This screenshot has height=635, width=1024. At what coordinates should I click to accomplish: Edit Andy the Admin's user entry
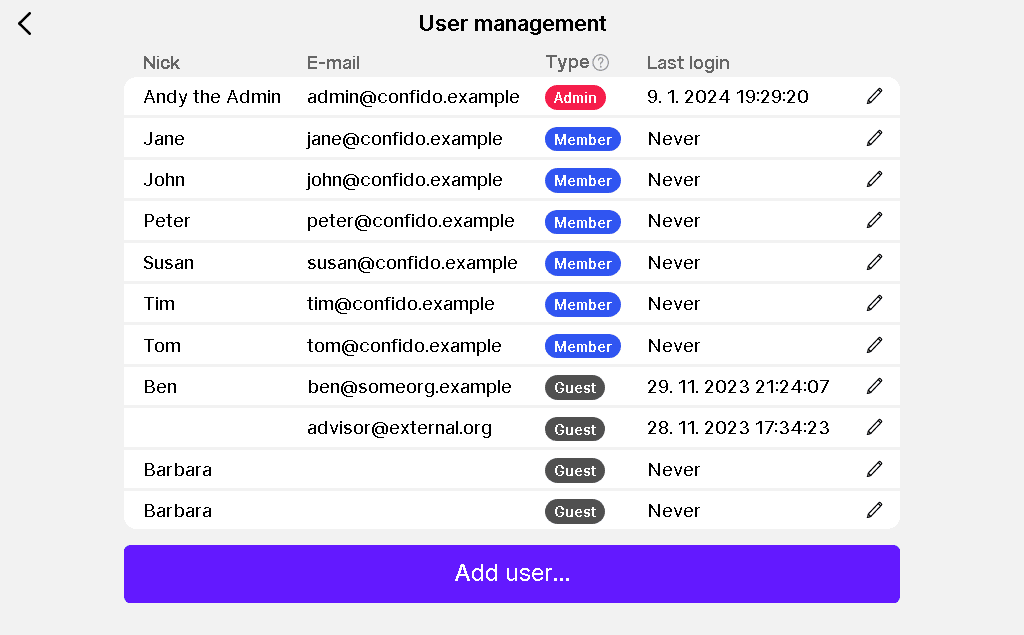pos(874,97)
